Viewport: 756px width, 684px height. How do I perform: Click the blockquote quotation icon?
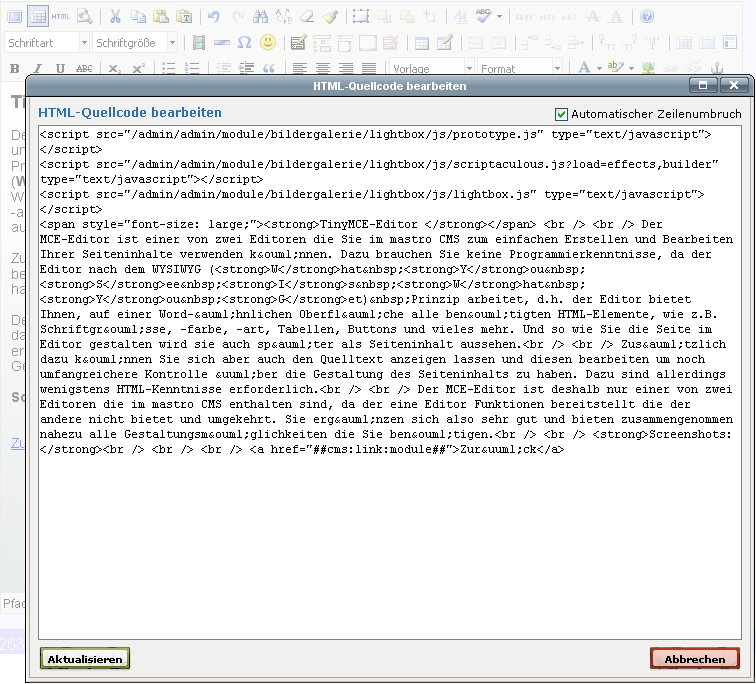[269, 68]
